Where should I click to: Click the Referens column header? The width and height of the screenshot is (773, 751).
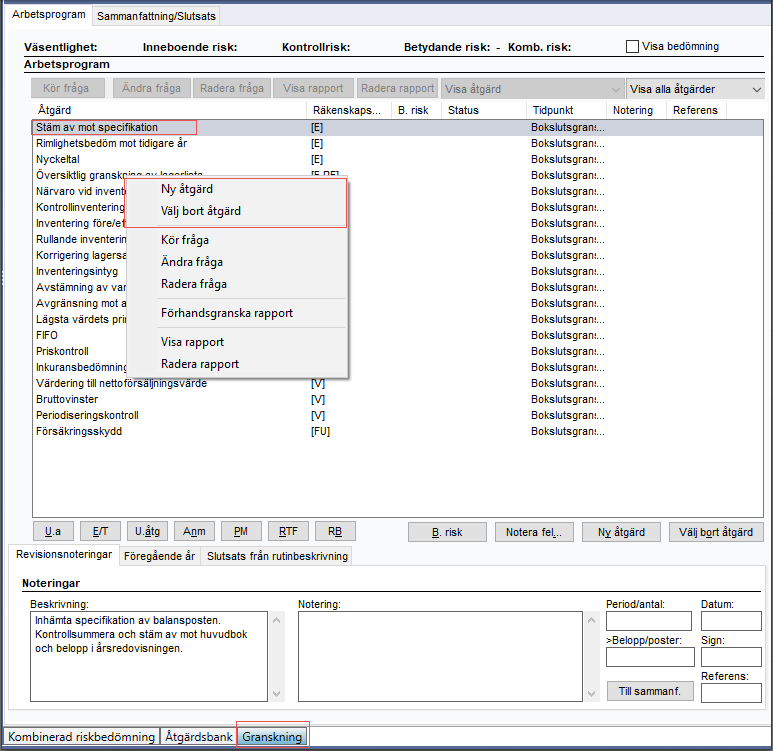pyautogui.click(x=696, y=110)
